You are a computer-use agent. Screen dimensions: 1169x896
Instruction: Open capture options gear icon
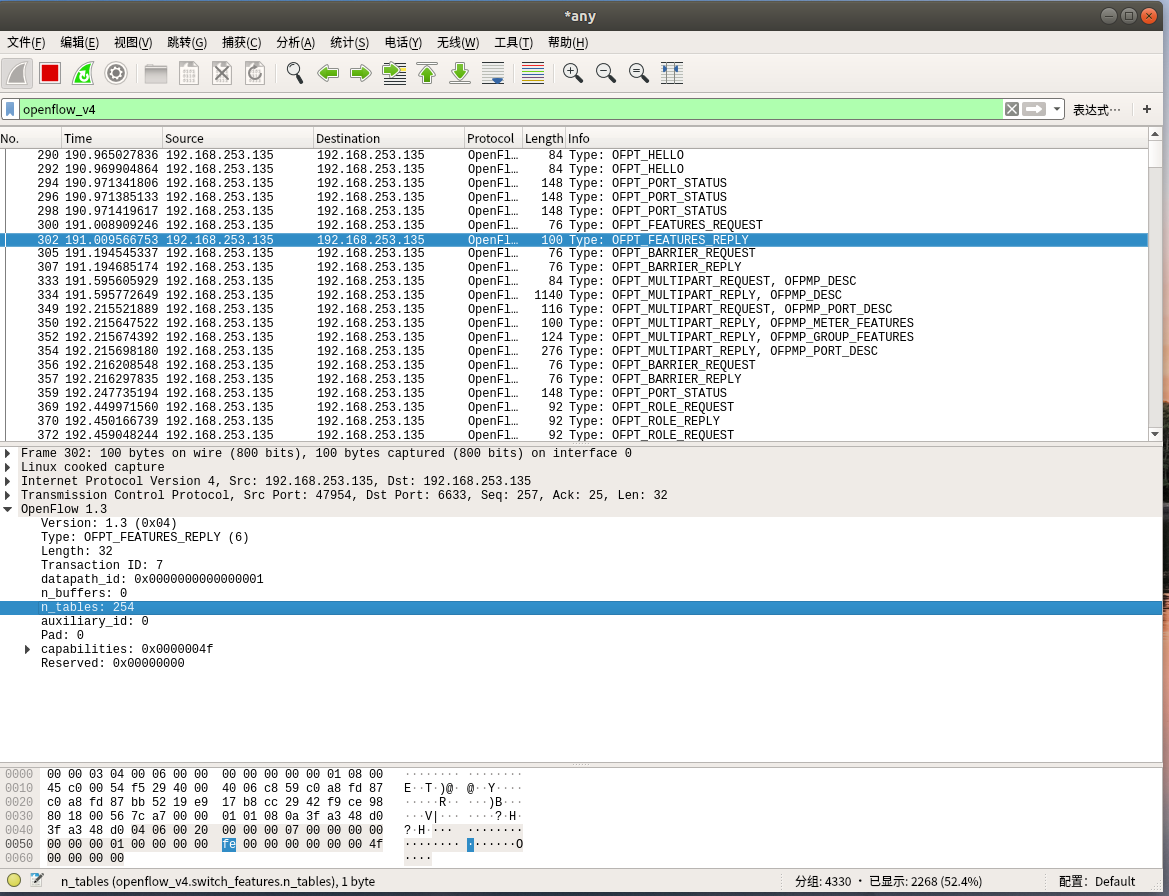(116, 73)
